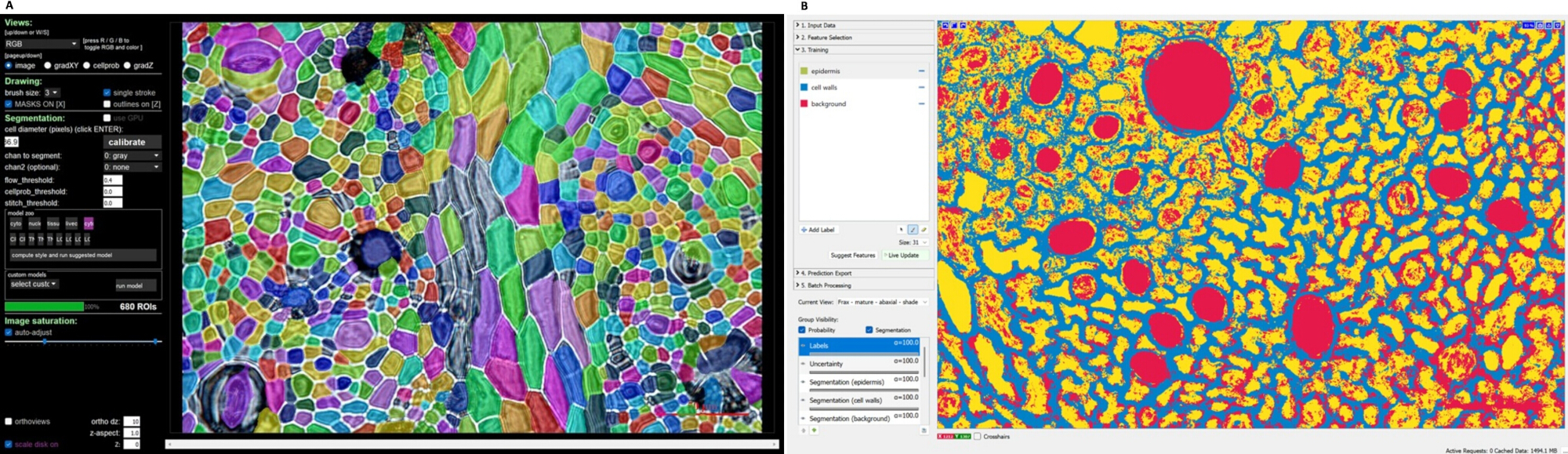The height and width of the screenshot is (454, 1568).
Task: Click the image saturation slider's right handle
Action: tap(156, 342)
